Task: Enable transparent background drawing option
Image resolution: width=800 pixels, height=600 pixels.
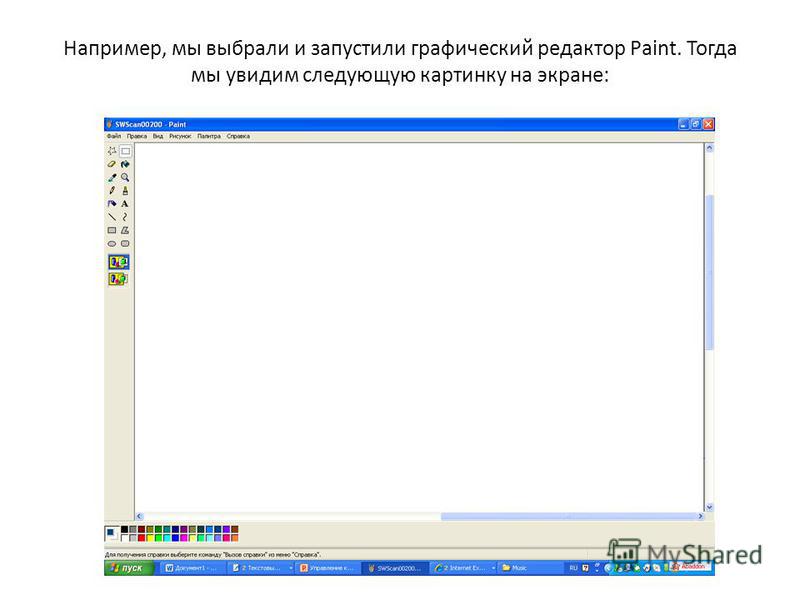Action: pyautogui.click(x=118, y=279)
